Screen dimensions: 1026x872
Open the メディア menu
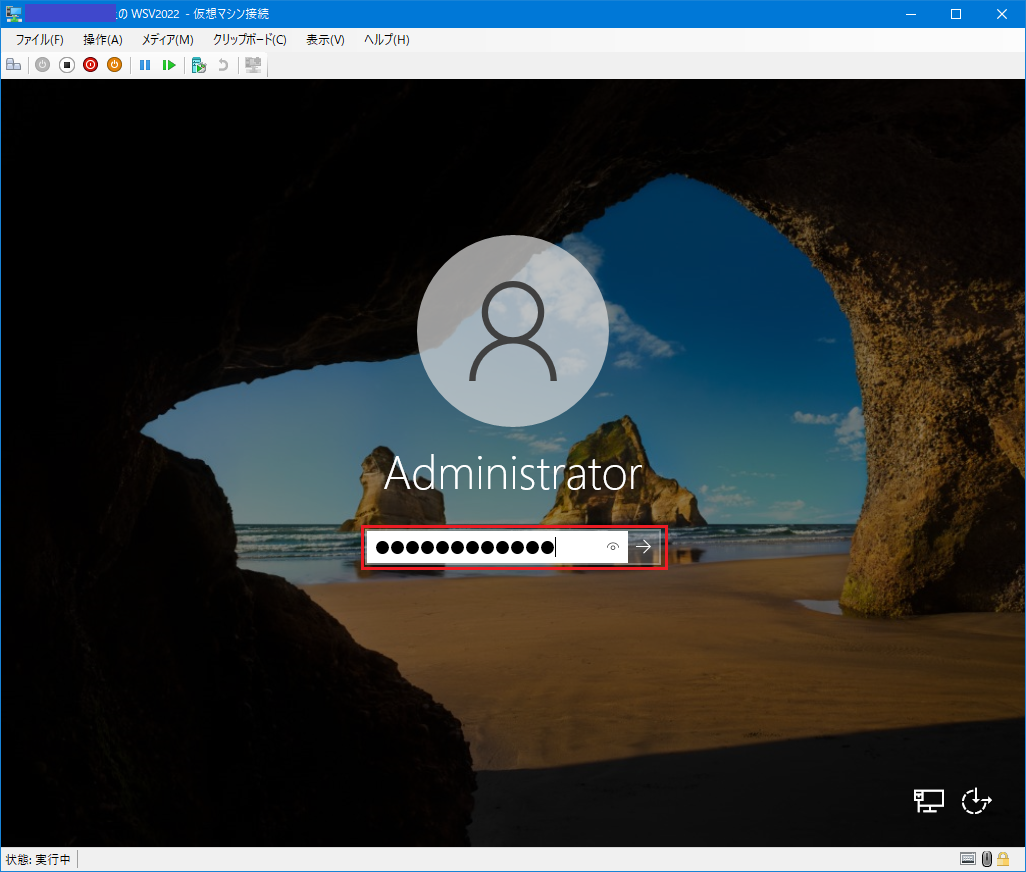click(x=168, y=39)
